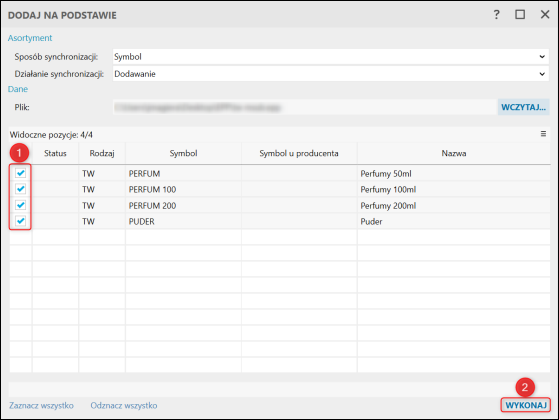Click the Status column header

[x=55, y=153]
